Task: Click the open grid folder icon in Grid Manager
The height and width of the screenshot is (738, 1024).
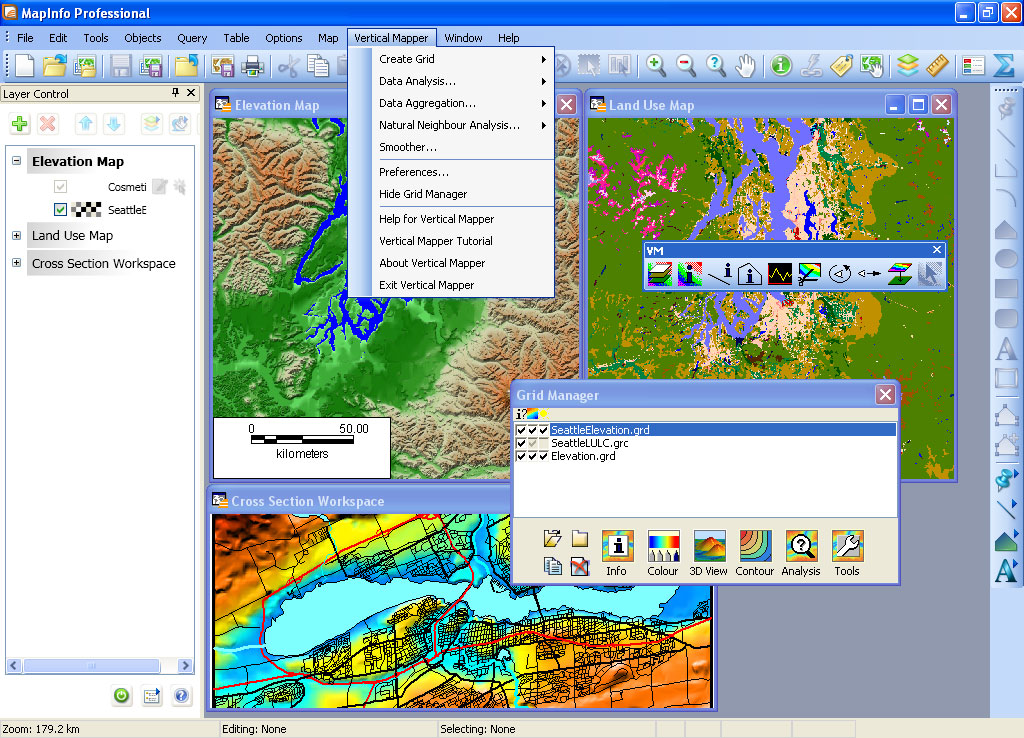Action: [x=552, y=538]
